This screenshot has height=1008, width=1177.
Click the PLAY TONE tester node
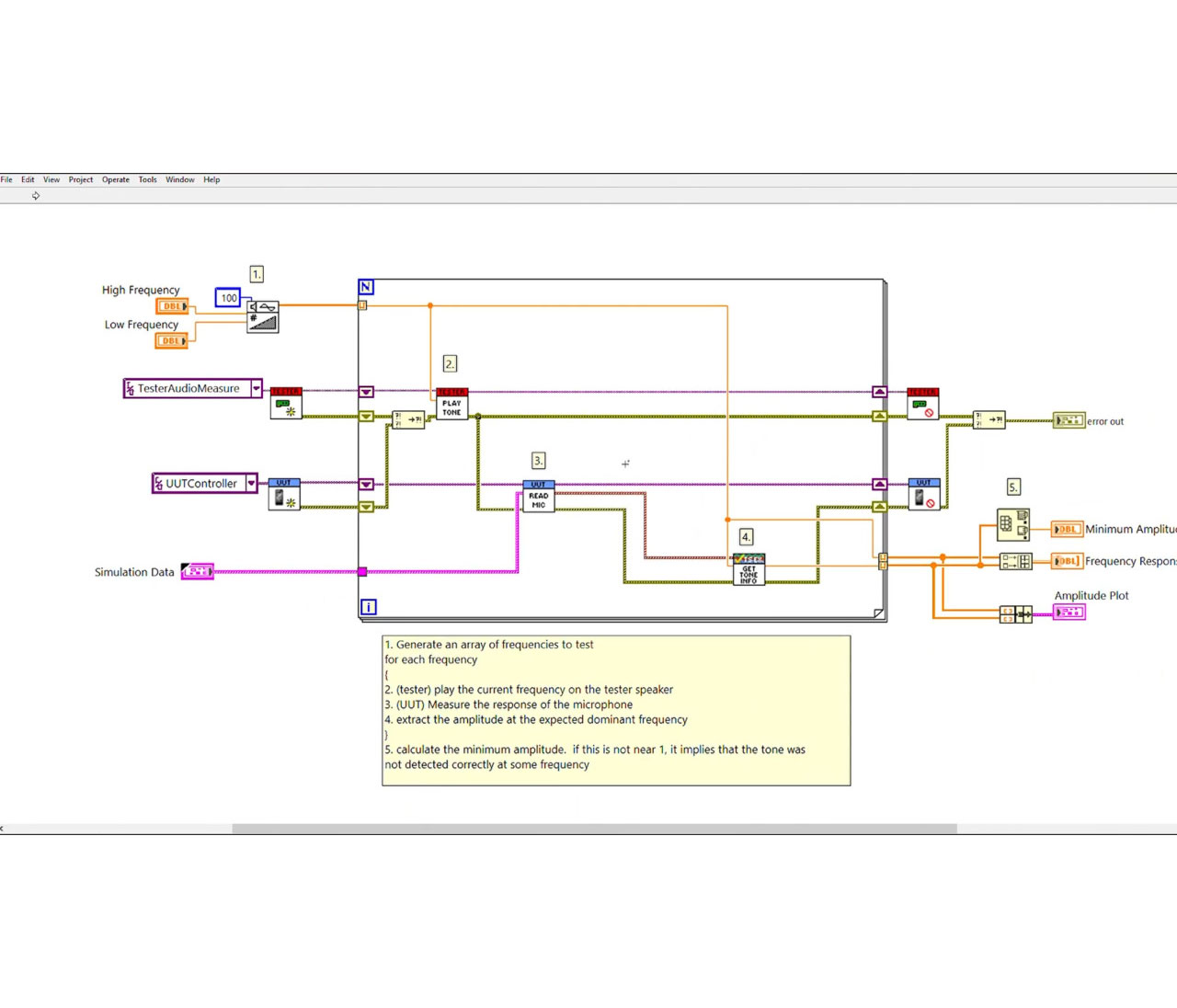coord(451,404)
